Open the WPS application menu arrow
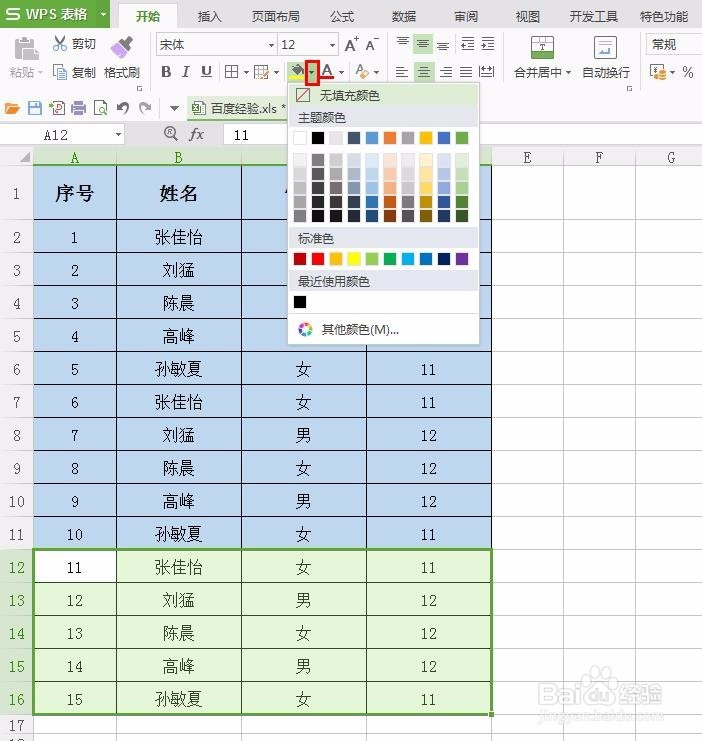The width and height of the screenshot is (702, 741). pyautogui.click(x=103, y=14)
